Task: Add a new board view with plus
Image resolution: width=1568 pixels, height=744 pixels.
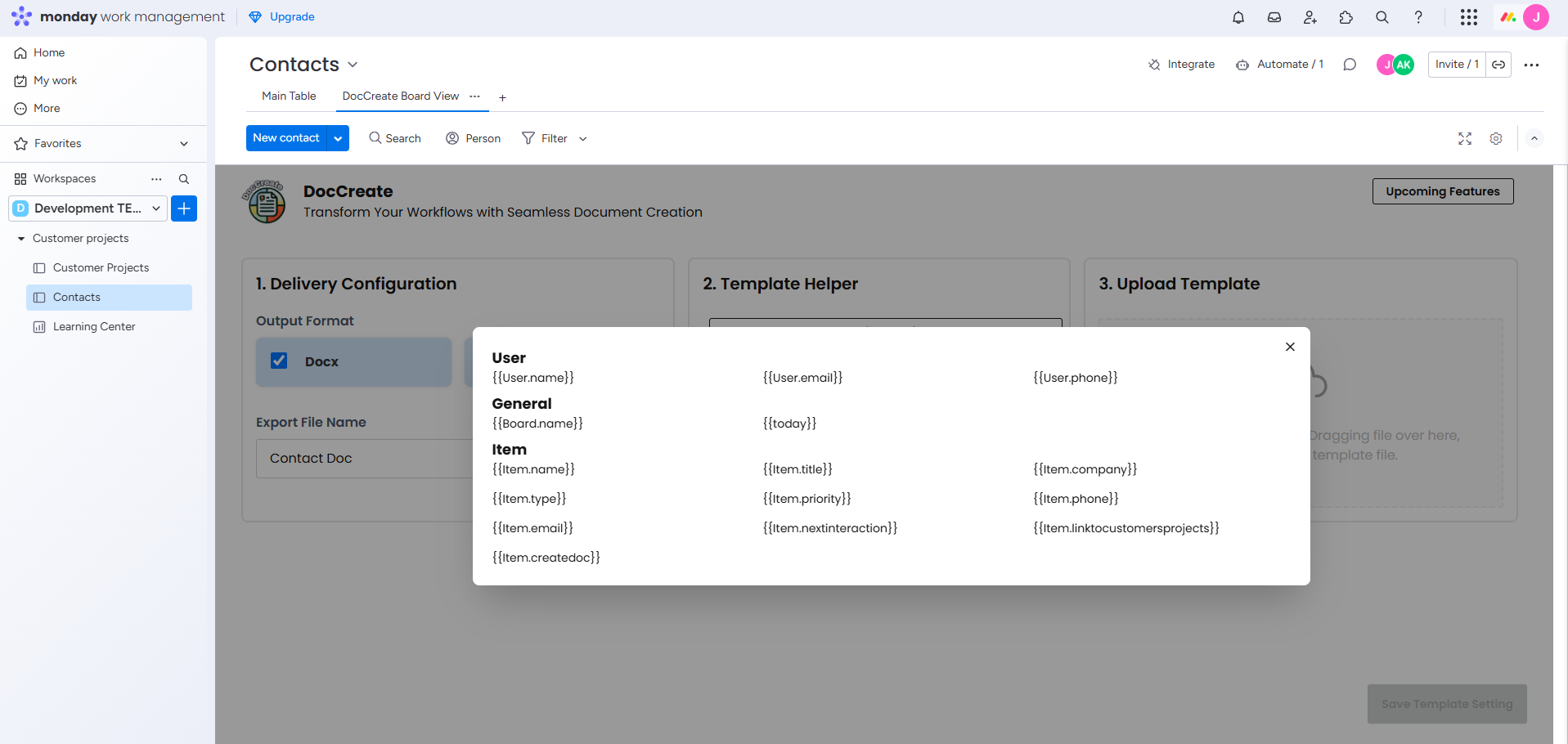Action: coord(502,98)
